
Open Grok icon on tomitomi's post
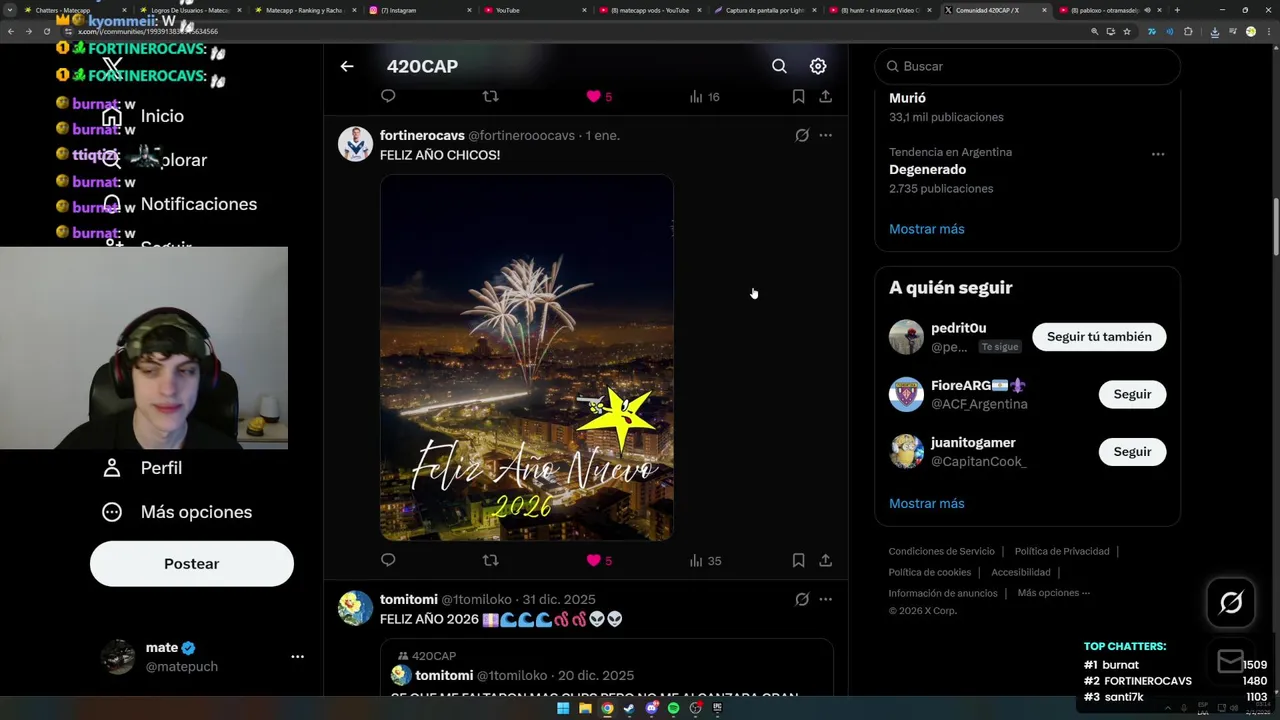(802, 599)
